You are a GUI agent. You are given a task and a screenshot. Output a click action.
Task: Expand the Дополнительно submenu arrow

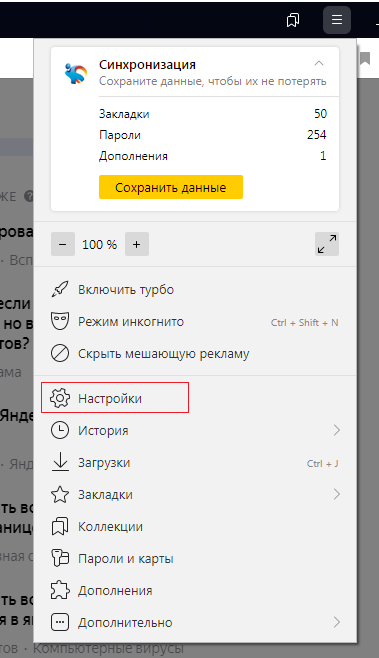point(336,622)
